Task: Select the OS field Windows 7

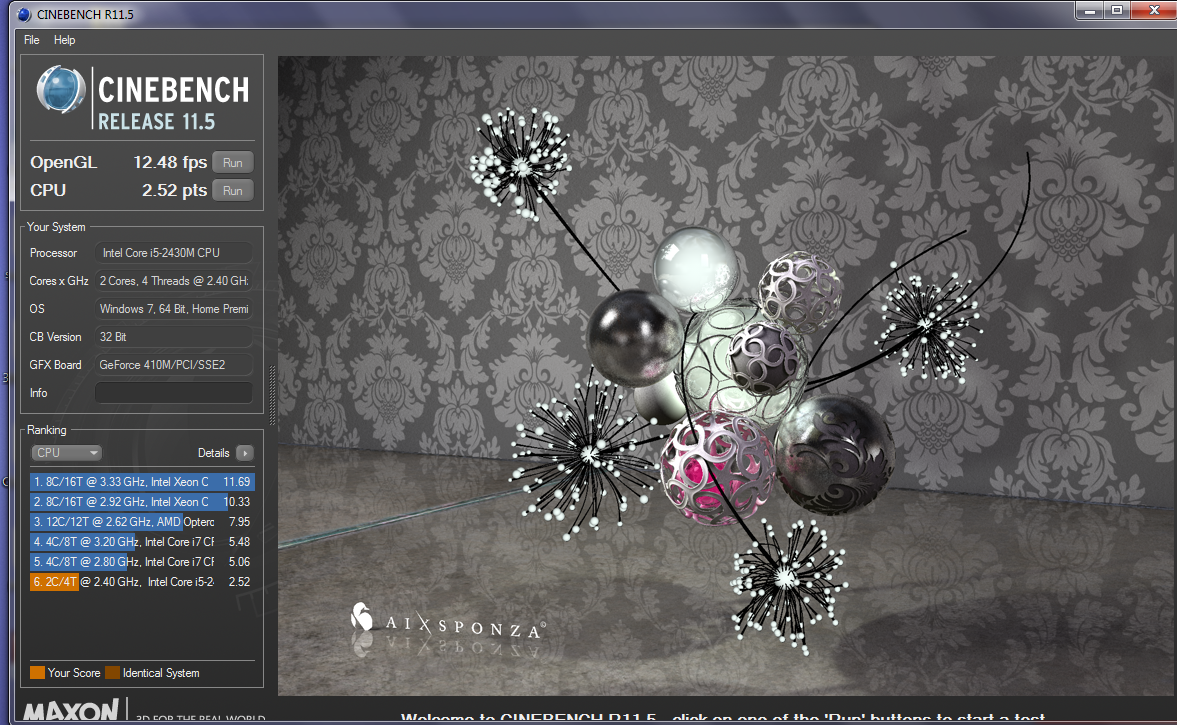Action: tap(173, 308)
